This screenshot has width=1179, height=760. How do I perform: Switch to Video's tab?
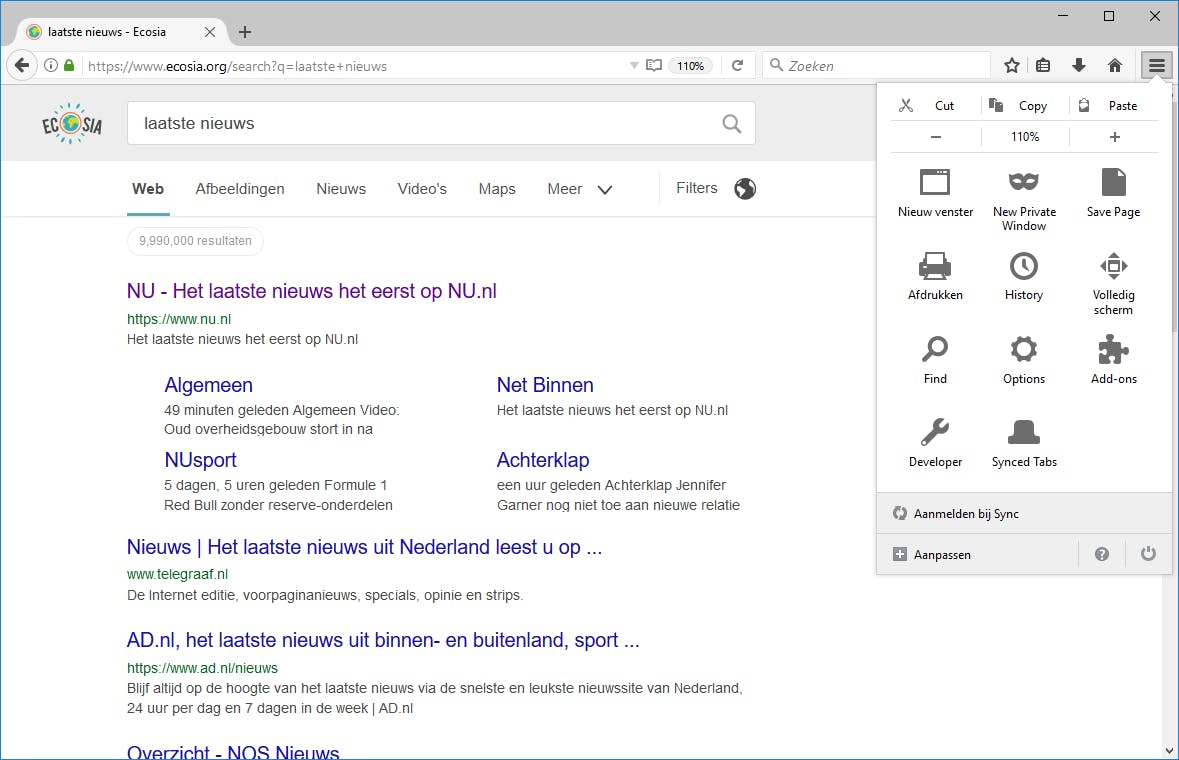422,189
